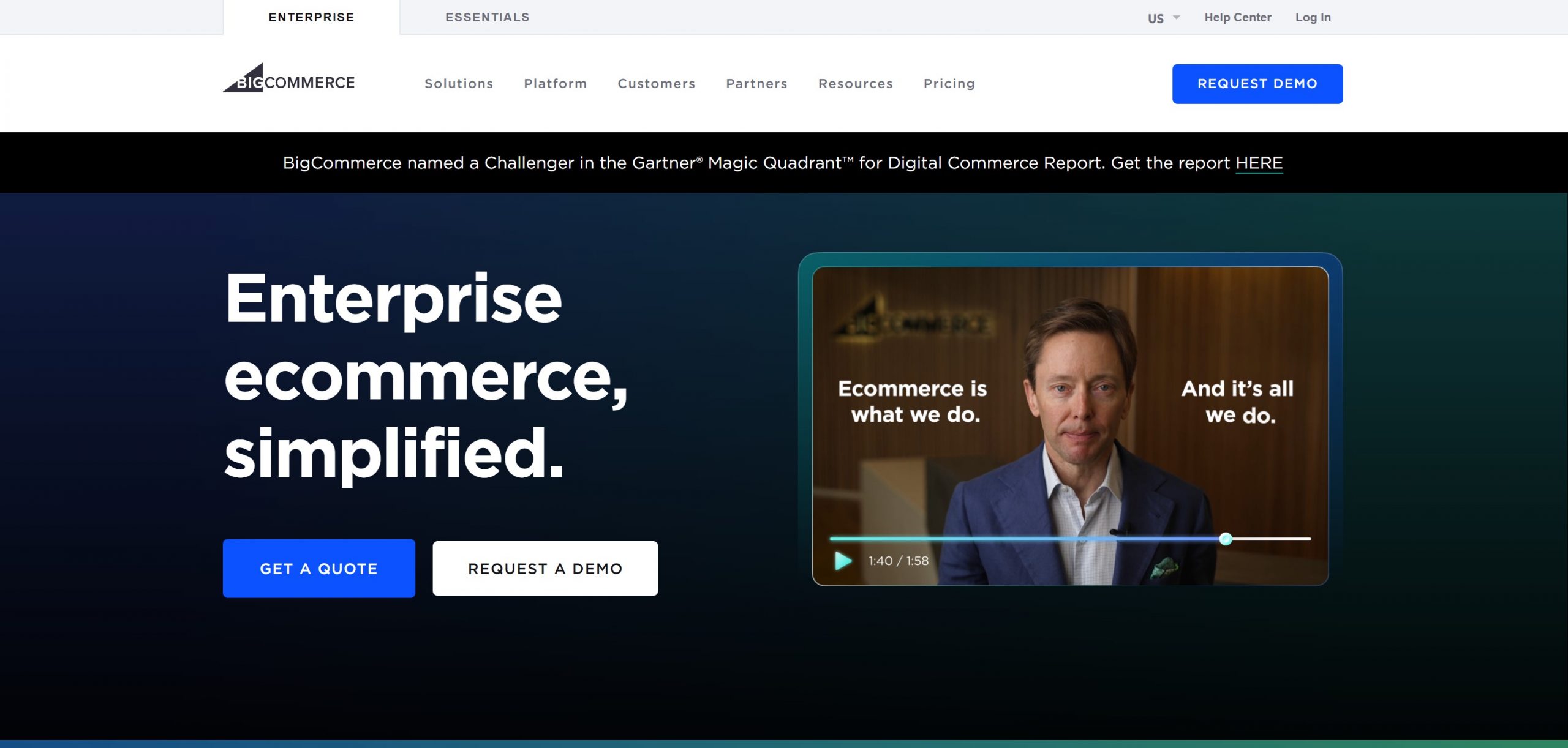1568x748 pixels.
Task: Click the Log In link
Action: click(x=1313, y=17)
